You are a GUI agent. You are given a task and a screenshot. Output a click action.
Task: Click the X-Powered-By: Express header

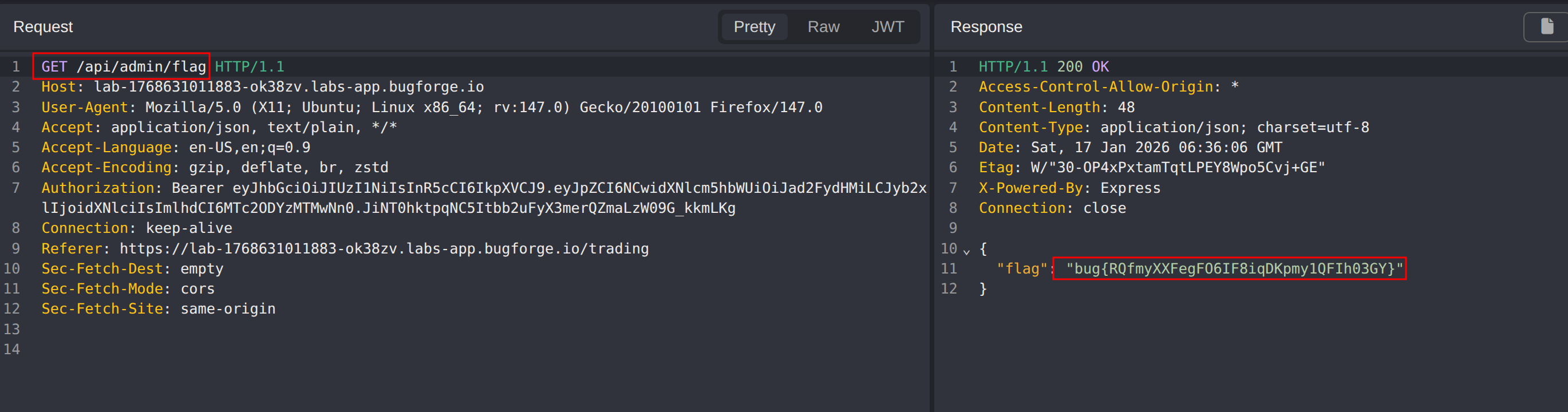click(1069, 188)
